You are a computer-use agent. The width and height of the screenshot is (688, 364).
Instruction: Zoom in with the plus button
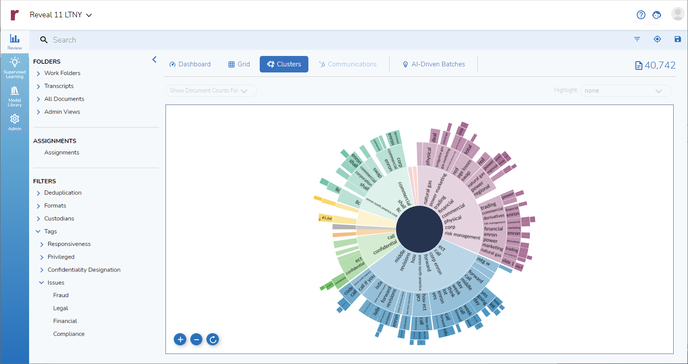click(180, 339)
